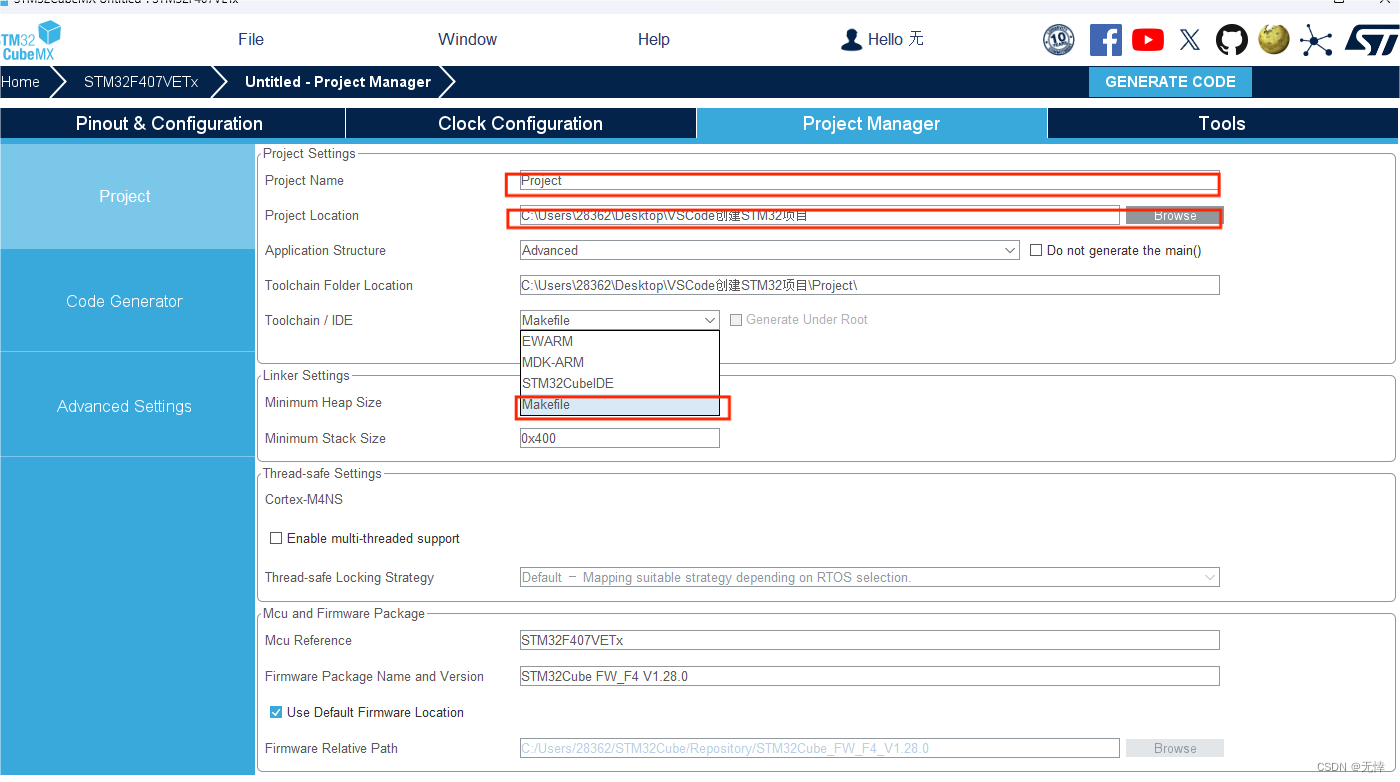Open the ST logo link
The width and height of the screenshot is (1400, 782).
tap(1370, 40)
